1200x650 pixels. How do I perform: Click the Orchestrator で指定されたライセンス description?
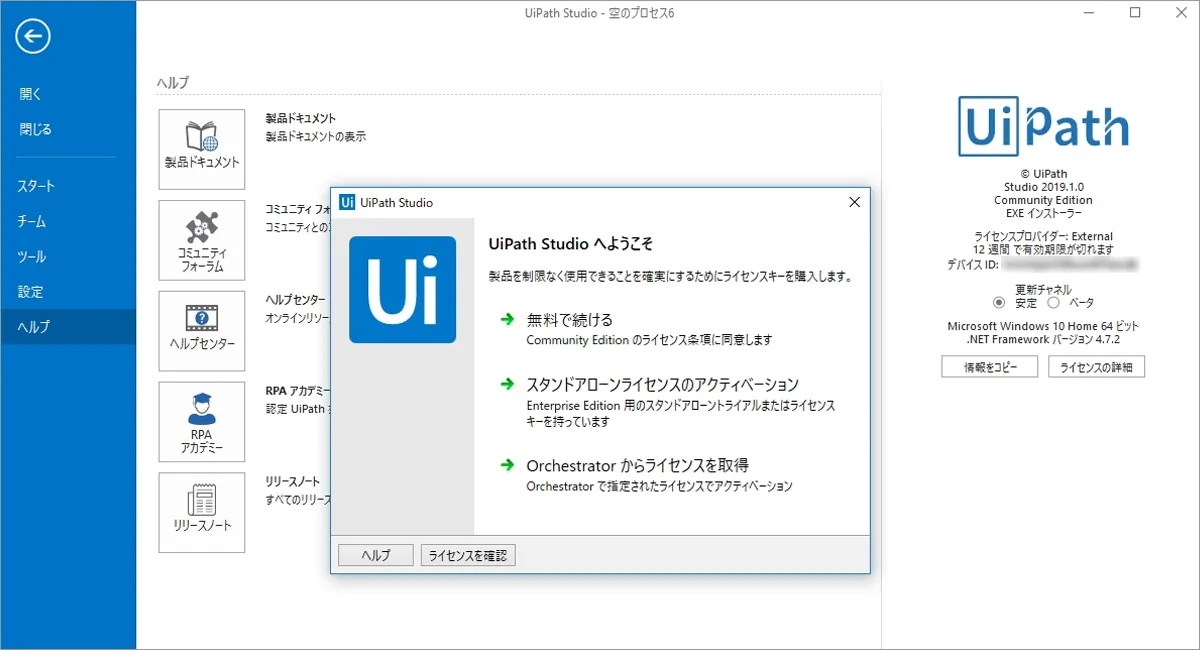(660, 486)
